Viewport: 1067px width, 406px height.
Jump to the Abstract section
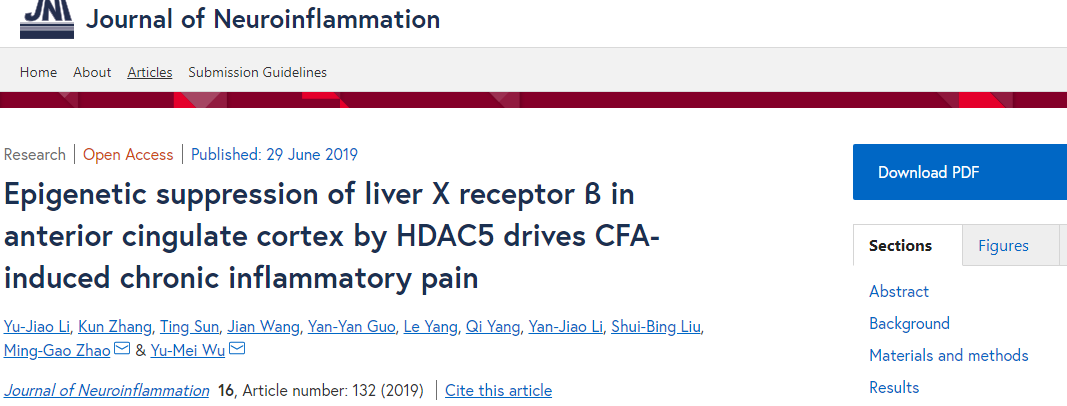coord(898,291)
